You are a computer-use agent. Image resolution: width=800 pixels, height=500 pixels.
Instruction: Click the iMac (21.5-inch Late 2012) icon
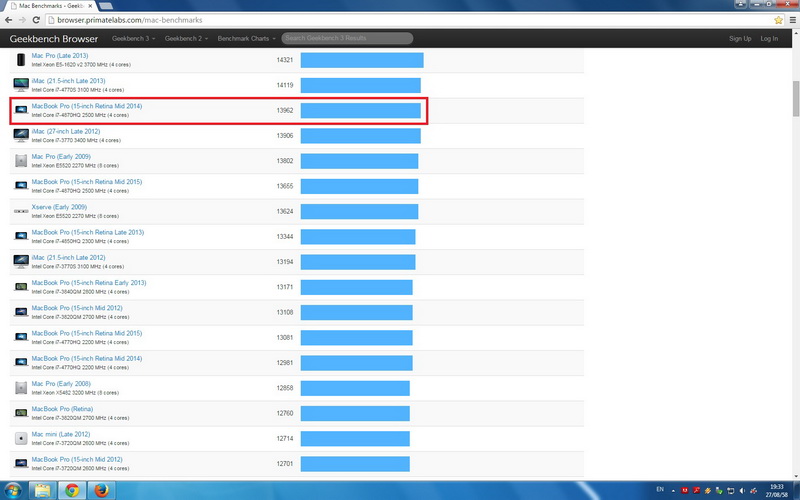21,261
